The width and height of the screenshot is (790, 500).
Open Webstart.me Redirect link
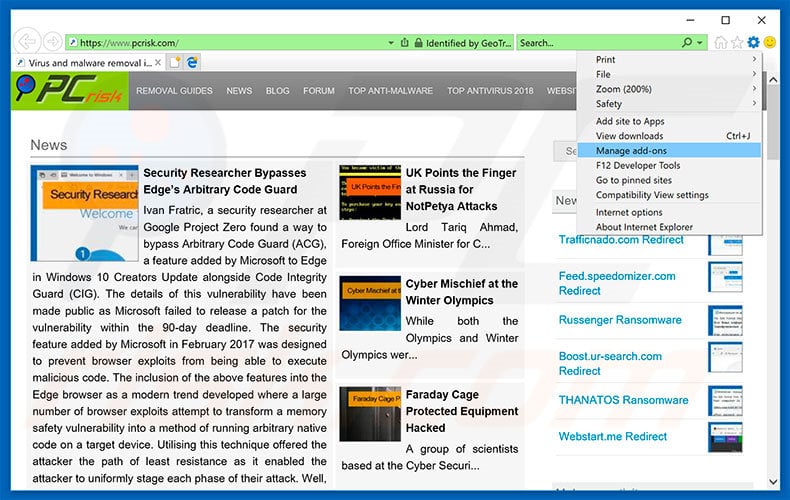click(613, 436)
